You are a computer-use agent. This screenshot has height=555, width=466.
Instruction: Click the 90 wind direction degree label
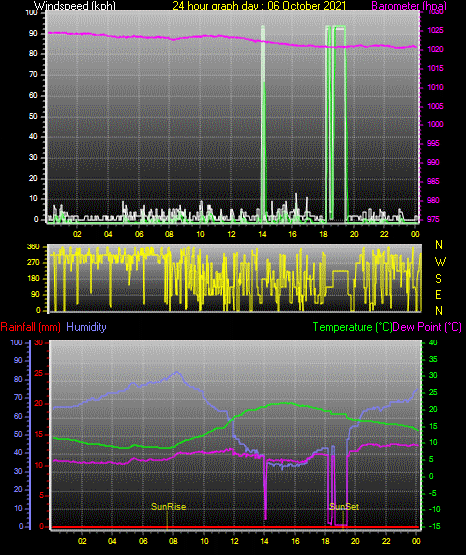[35, 294]
